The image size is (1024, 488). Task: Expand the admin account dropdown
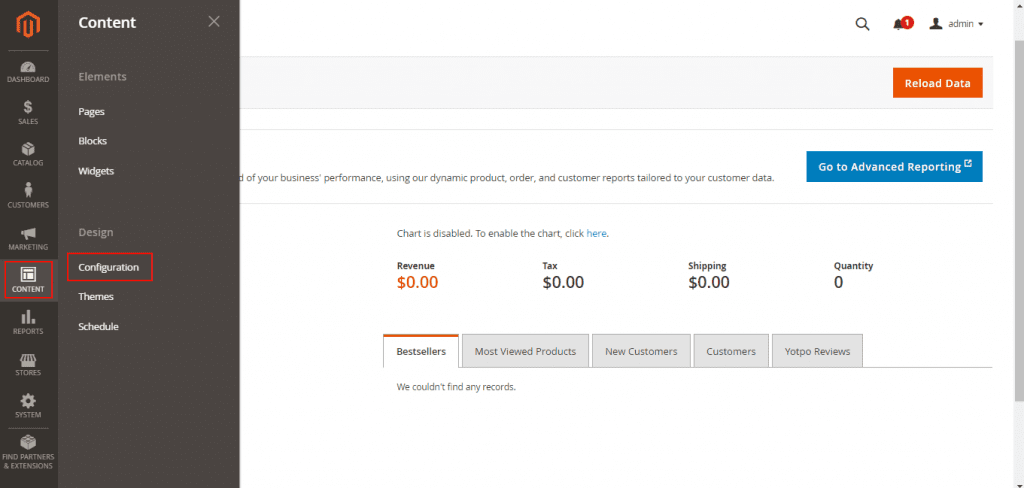point(956,24)
